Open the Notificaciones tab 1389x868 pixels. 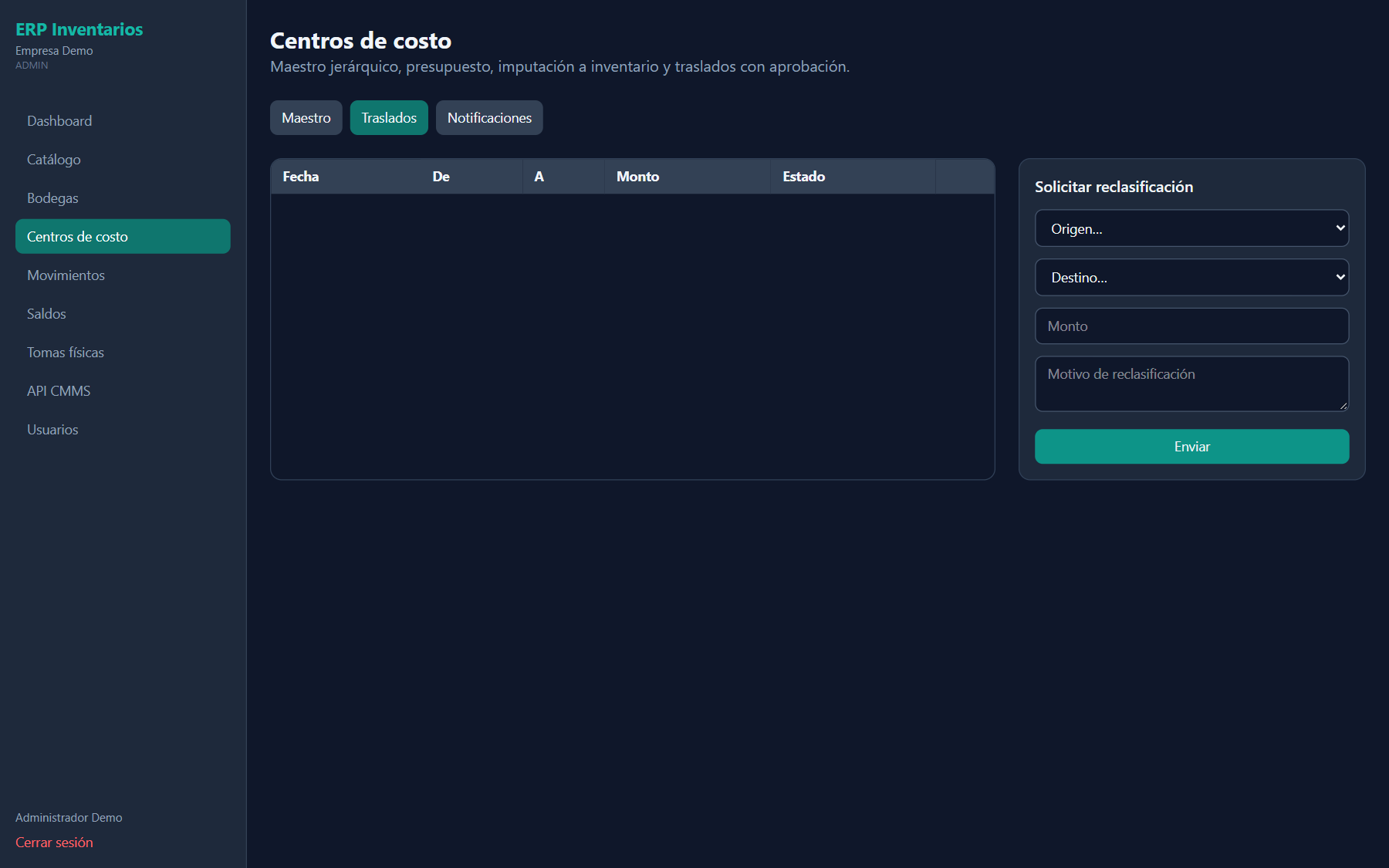pos(489,118)
